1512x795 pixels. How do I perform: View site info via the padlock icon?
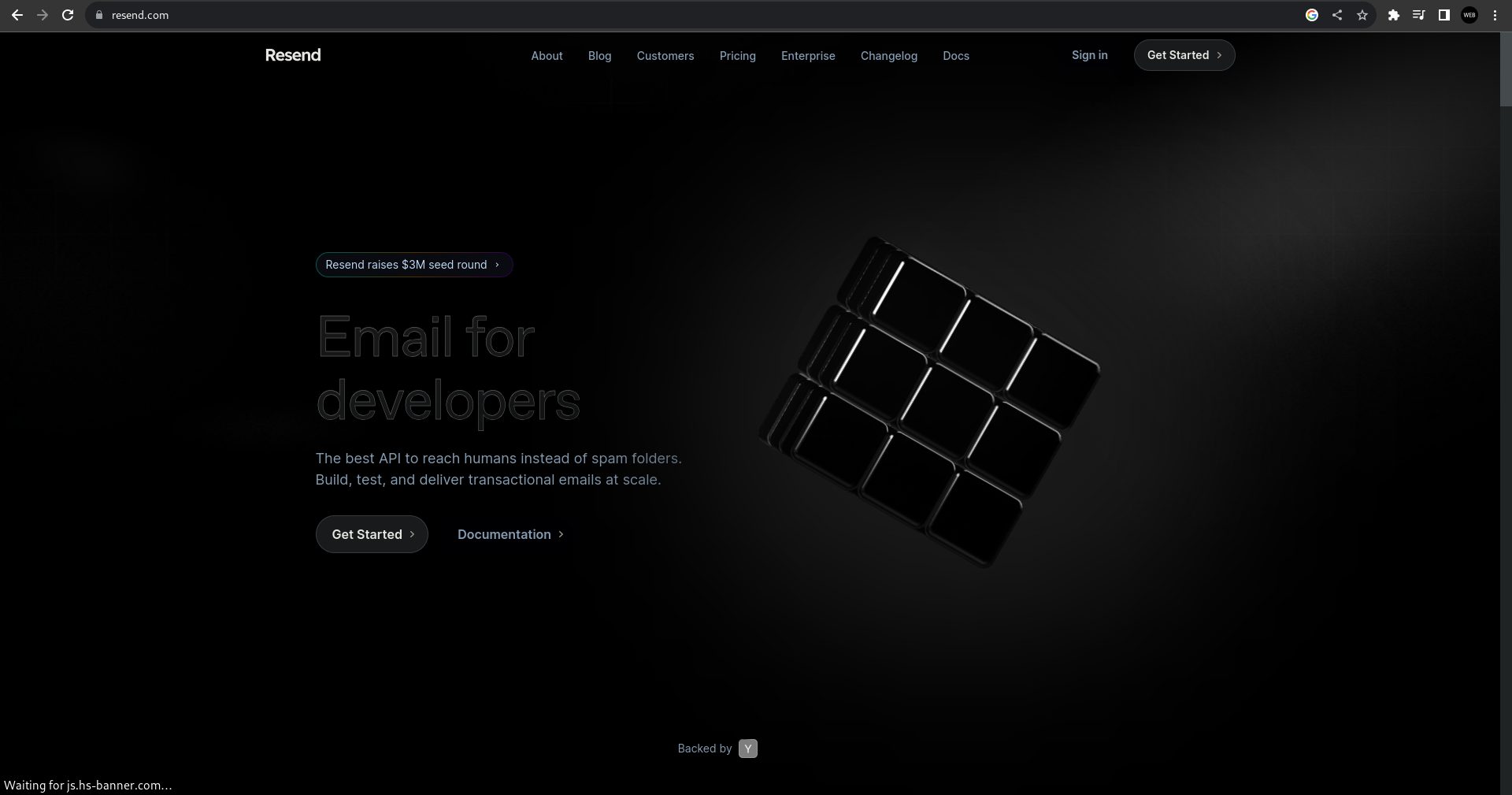(98, 15)
